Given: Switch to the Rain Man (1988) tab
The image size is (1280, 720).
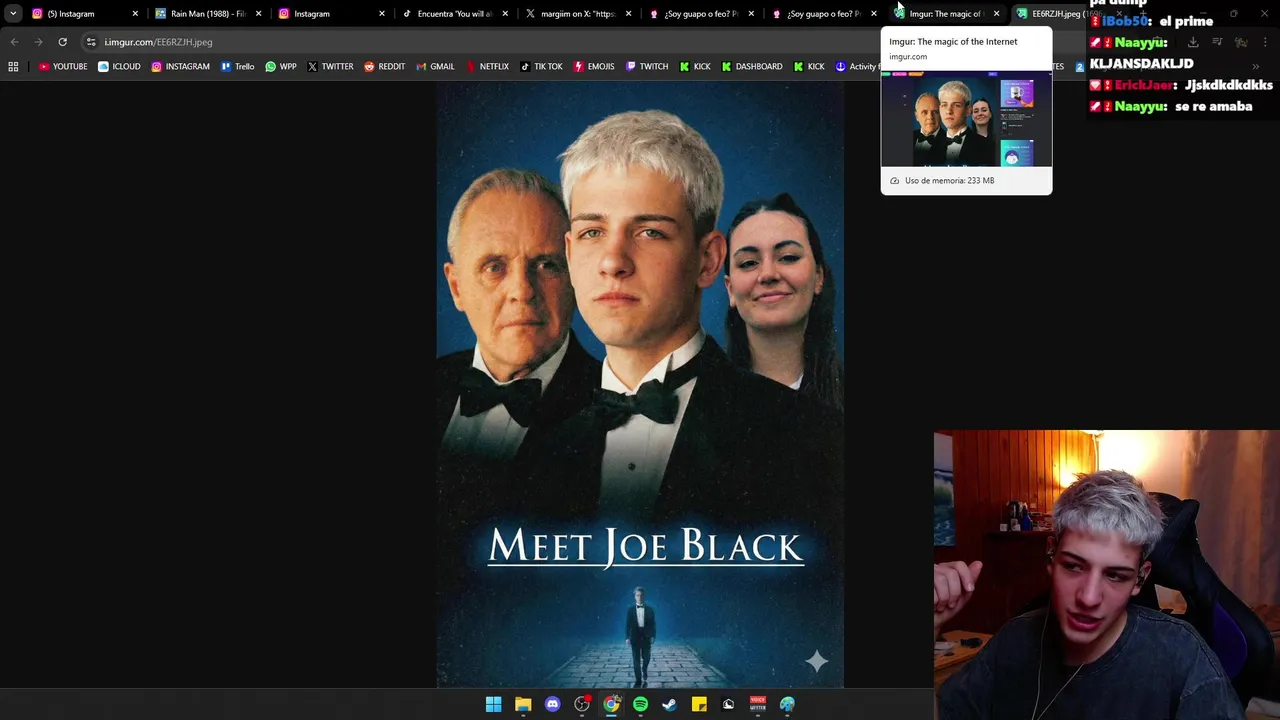Looking at the screenshot, I should pos(208,14).
